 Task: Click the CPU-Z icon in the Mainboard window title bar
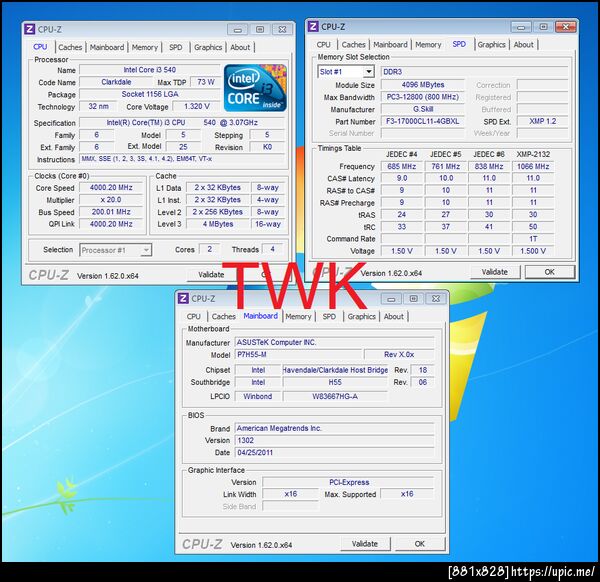point(183,298)
